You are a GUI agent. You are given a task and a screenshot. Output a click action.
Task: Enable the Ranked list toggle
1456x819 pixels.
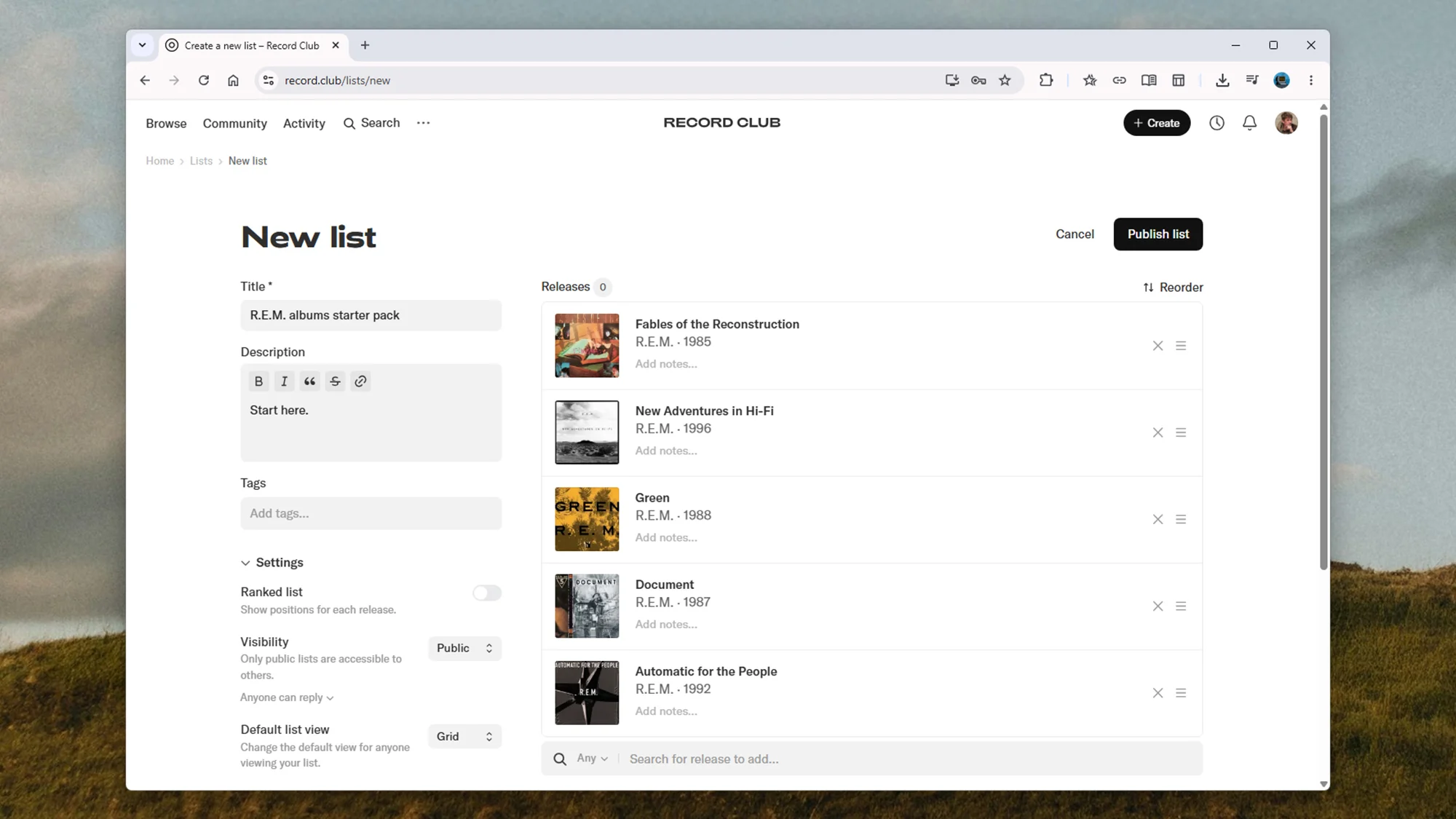click(487, 593)
